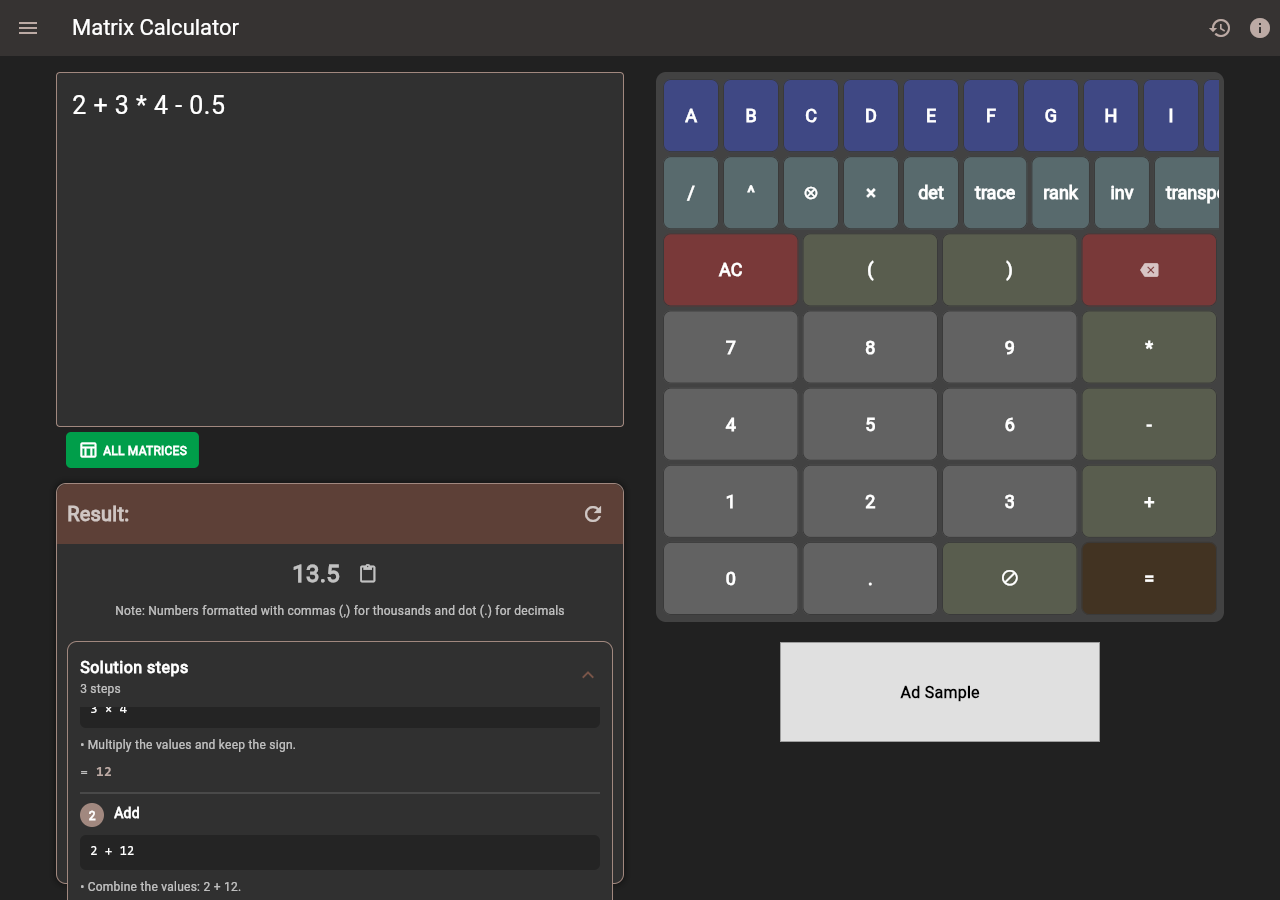Click the Ad Sample banner
1280x900 pixels.
point(940,692)
